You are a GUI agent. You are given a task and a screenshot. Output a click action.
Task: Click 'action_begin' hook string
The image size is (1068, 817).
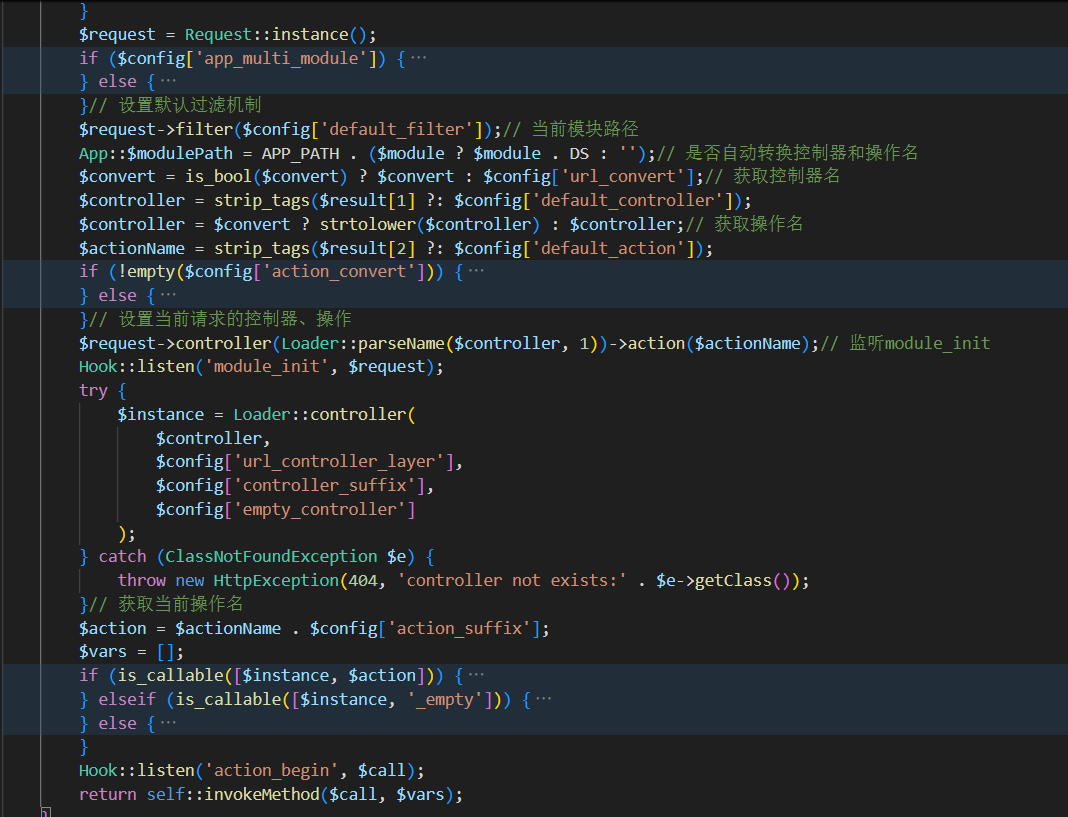(x=271, y=771)
